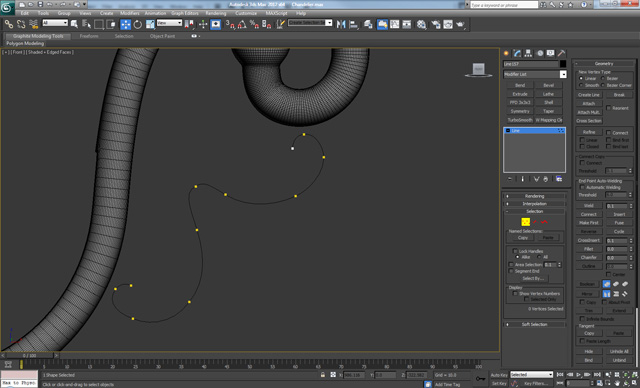Open the Modifiers menu
Viewport: 640px width, 388px height.
(130, 13)
